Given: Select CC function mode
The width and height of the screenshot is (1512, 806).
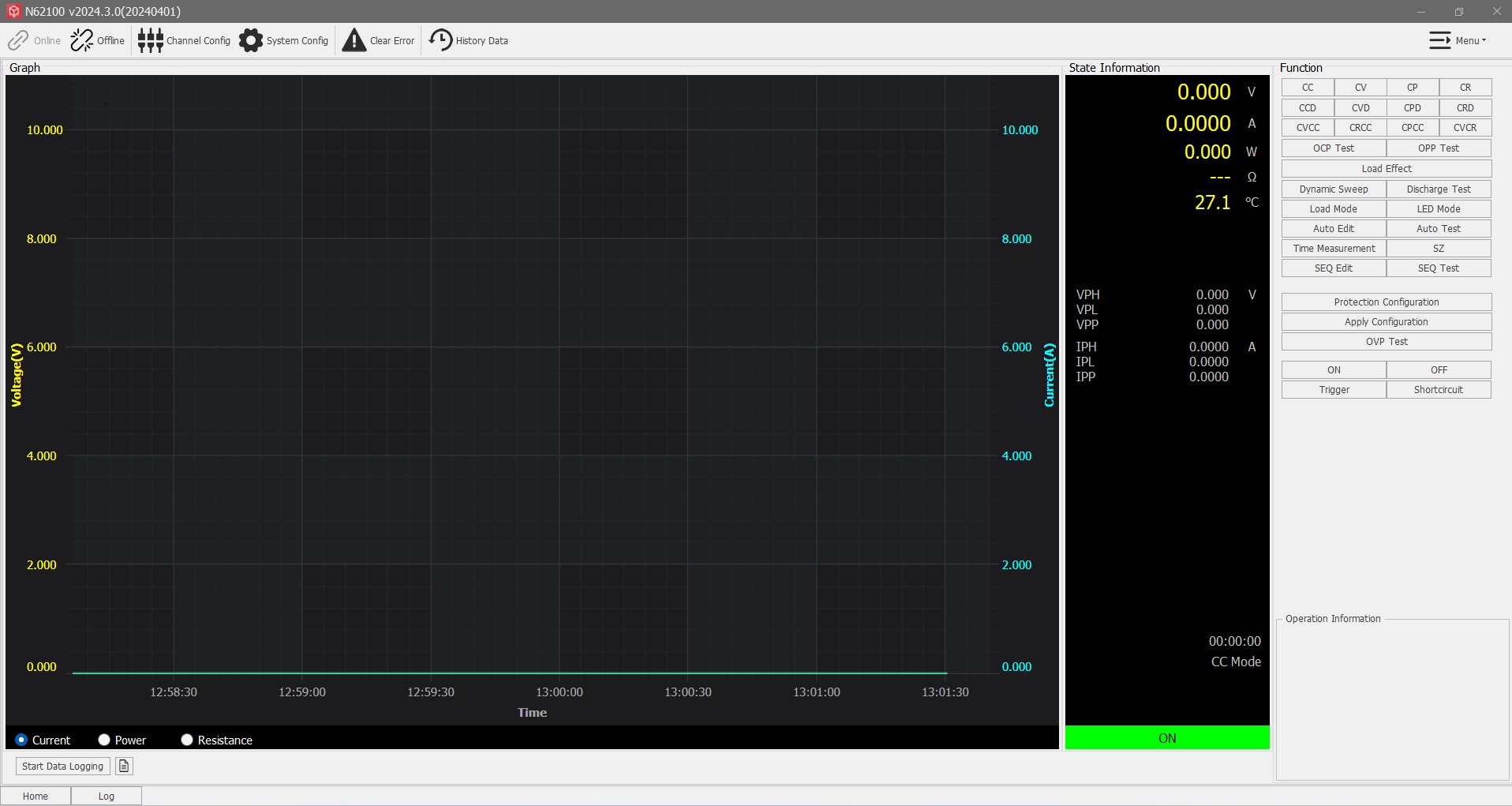Looking at the screenshot, I should pos(1308,88).
